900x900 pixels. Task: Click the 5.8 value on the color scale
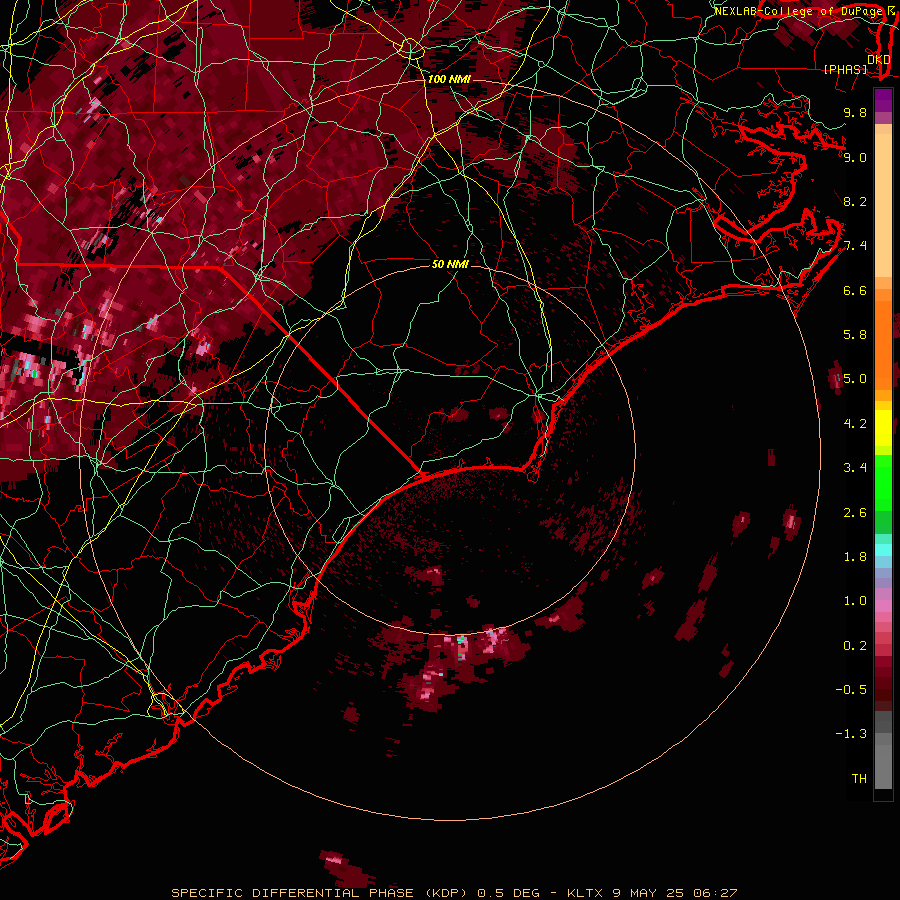pyautogui.click(x=855, y=335)
